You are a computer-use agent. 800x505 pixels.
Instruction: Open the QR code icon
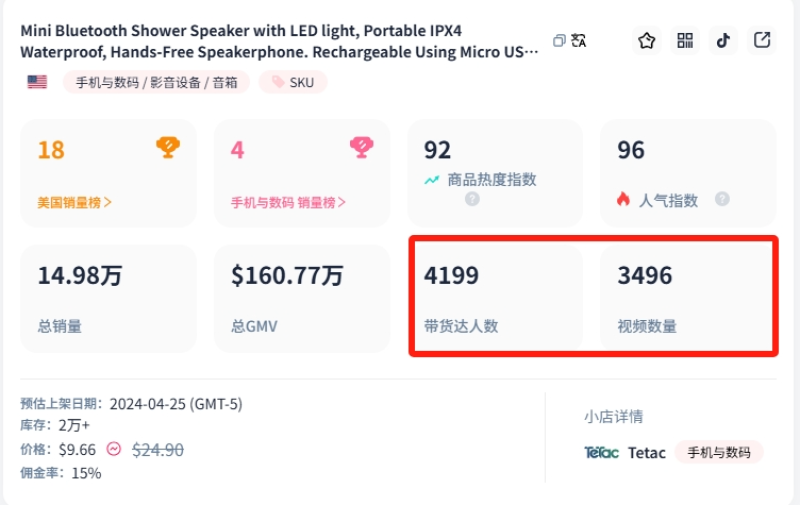(685, 41)
